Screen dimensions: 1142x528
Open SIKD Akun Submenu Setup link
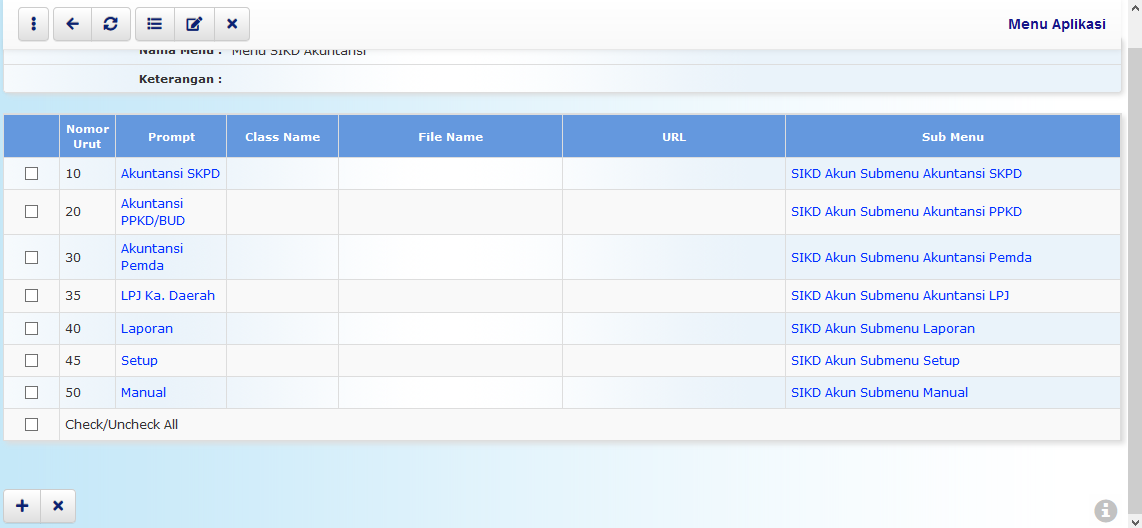pos(875,360)
